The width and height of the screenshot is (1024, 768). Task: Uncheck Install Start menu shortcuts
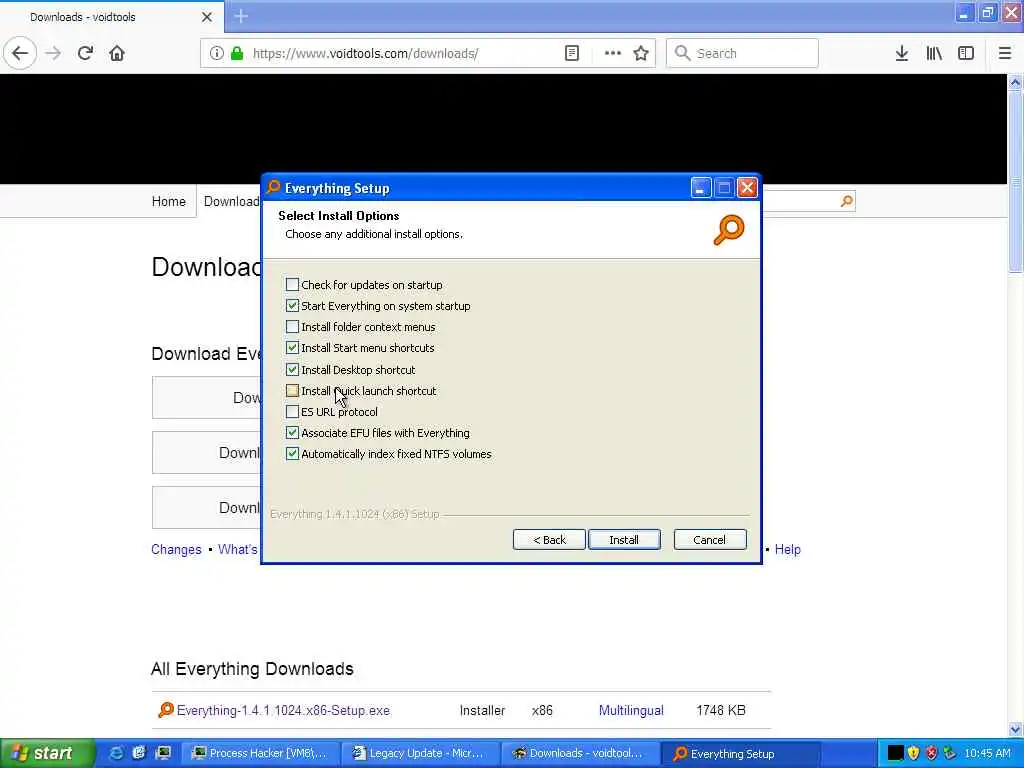tap(293, 348)
